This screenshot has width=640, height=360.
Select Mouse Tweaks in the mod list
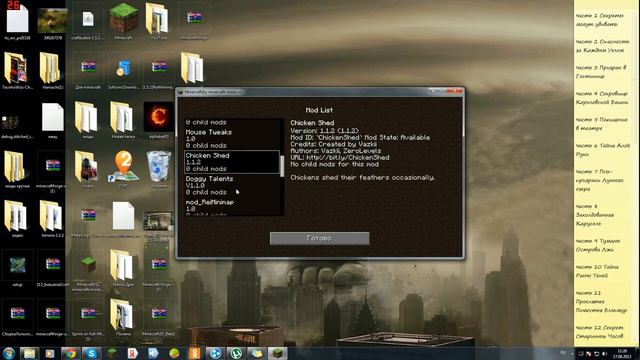tap(232, 139)
